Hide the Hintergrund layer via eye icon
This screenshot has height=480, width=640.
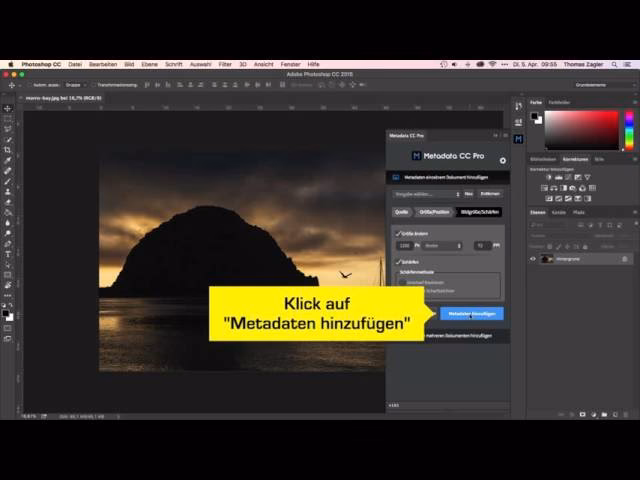click(x=532, y=258)
